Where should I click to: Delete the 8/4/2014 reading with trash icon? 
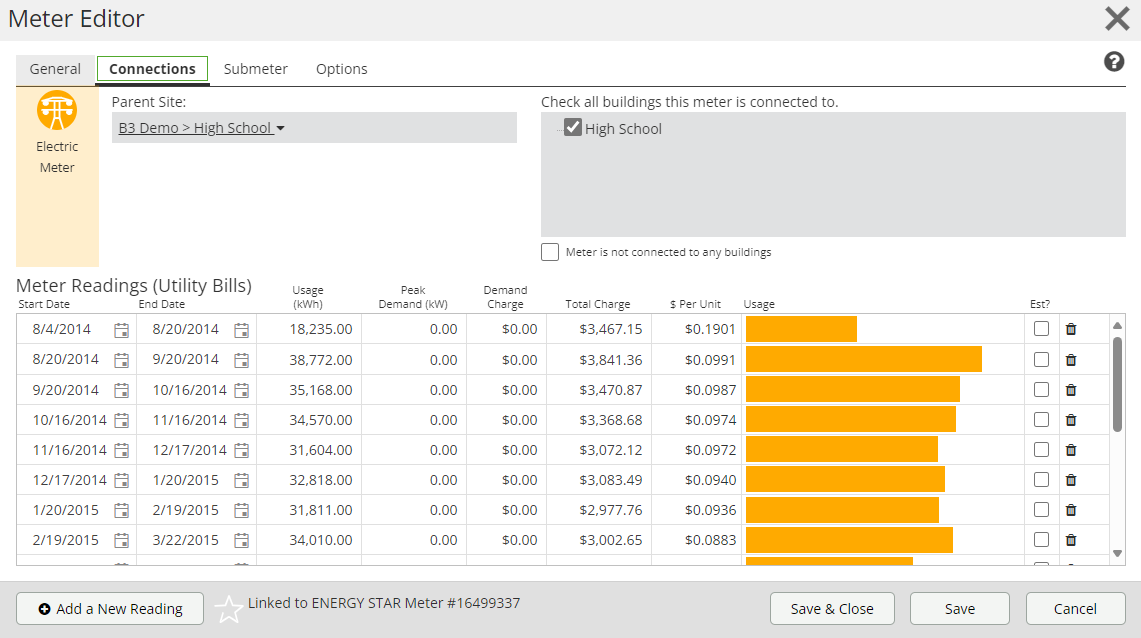tap(1071, 329)
